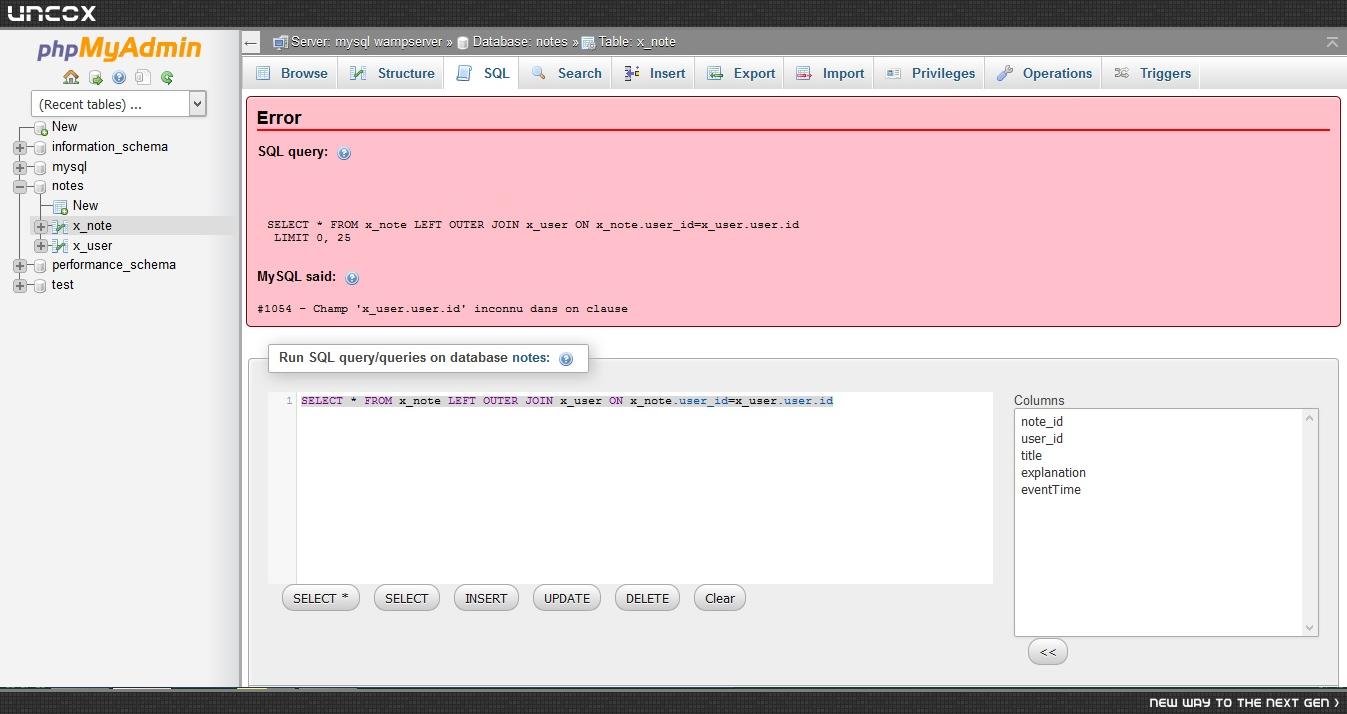Collapse the notes database node

[x=20, y=186]
